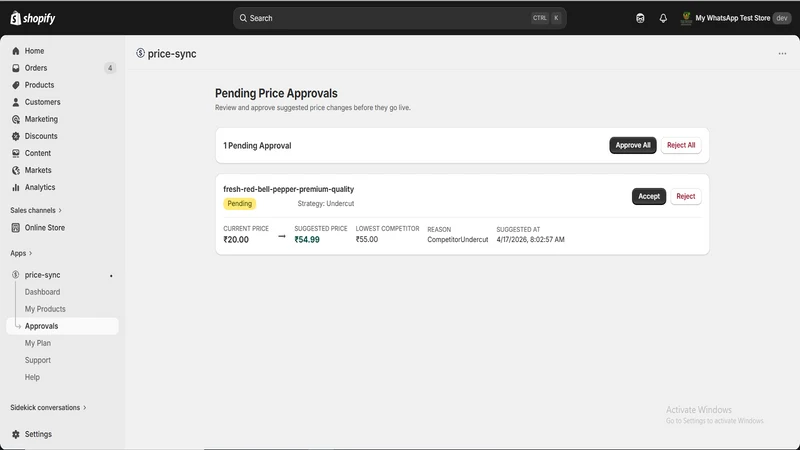Click the Discounts badge icon
The image size is (800, 450).
(16, 136)
